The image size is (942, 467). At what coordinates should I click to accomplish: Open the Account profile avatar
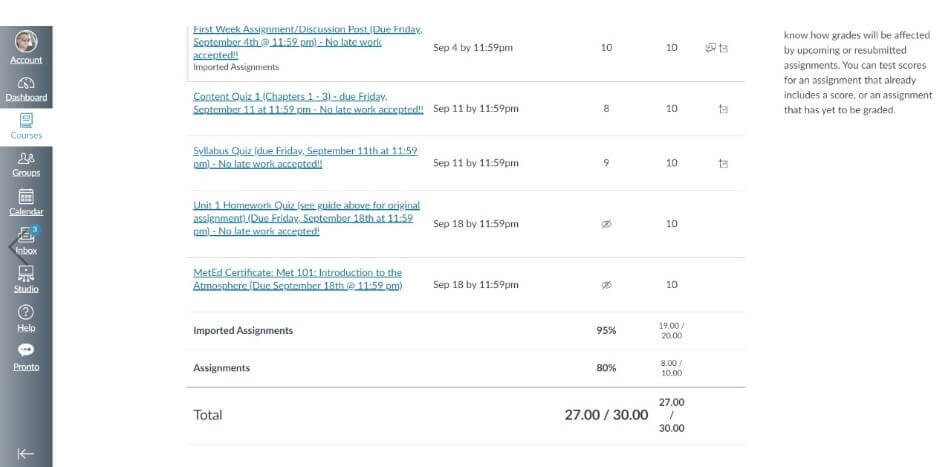[x=26, y=42]
